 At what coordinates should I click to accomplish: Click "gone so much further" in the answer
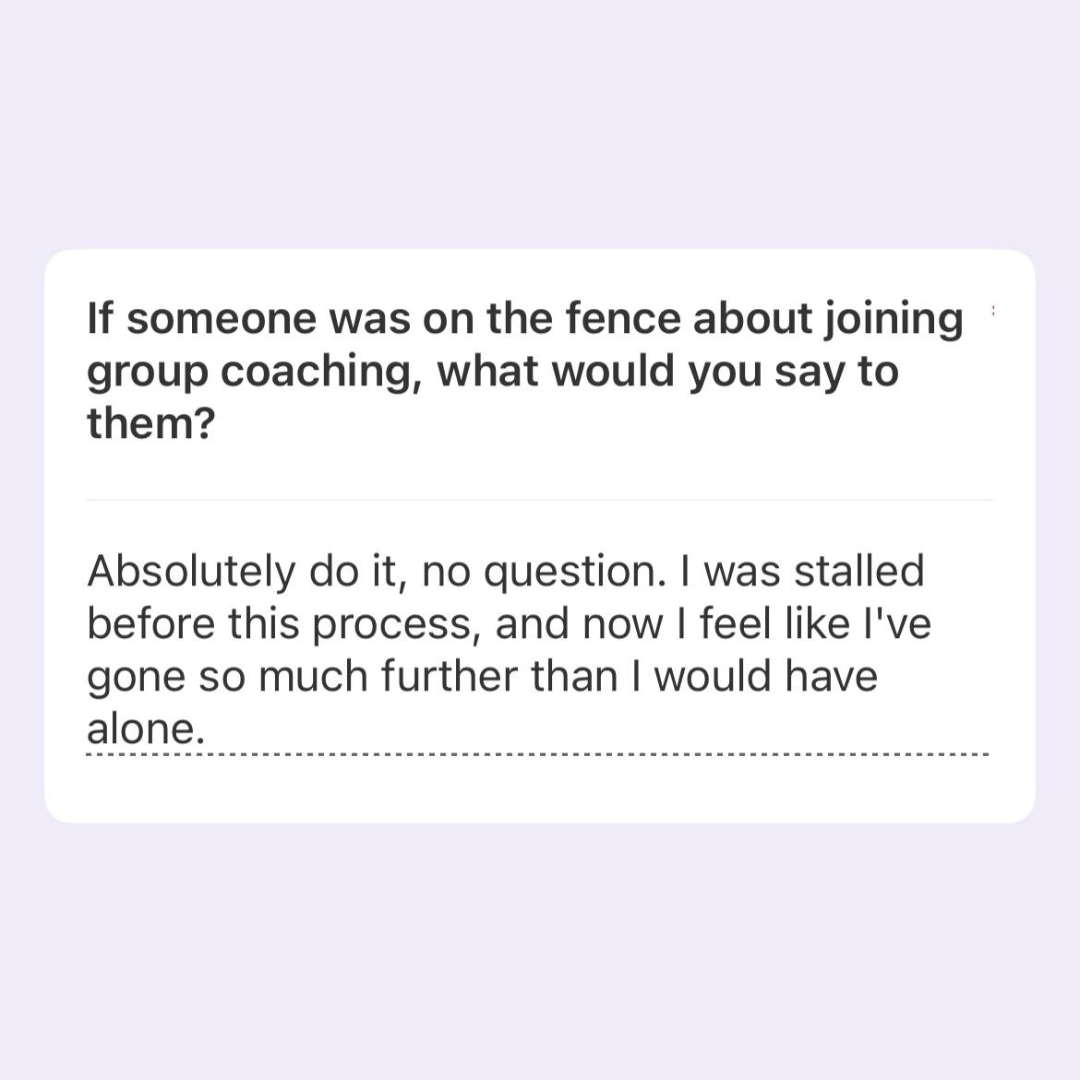(x=302, y=676)
